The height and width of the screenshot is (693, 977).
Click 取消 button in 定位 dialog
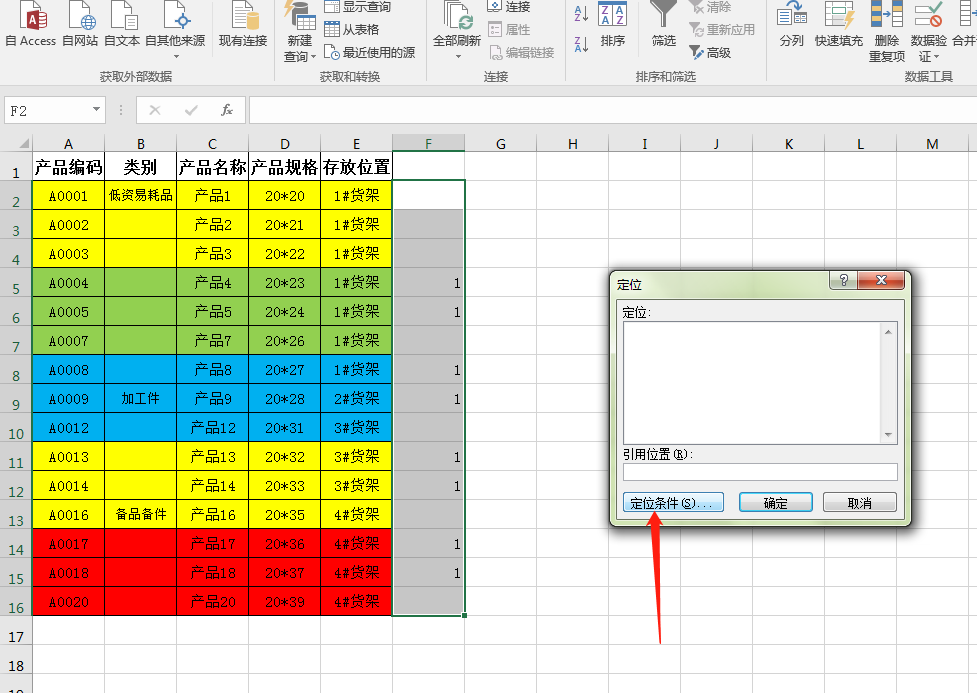pyautogui.click(x=860, y=502)
